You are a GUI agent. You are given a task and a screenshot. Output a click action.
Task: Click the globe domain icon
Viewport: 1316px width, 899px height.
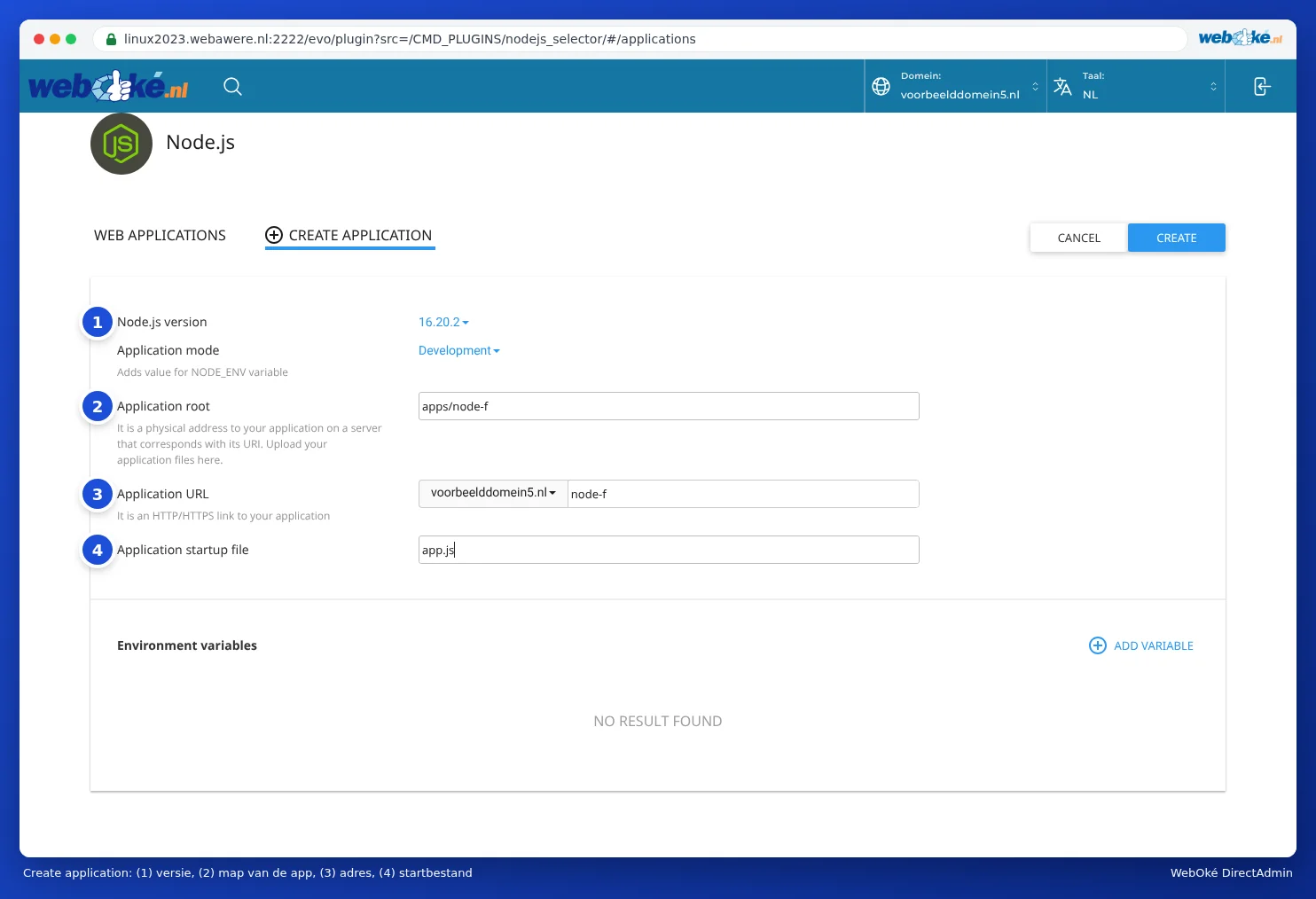point(881,86)
